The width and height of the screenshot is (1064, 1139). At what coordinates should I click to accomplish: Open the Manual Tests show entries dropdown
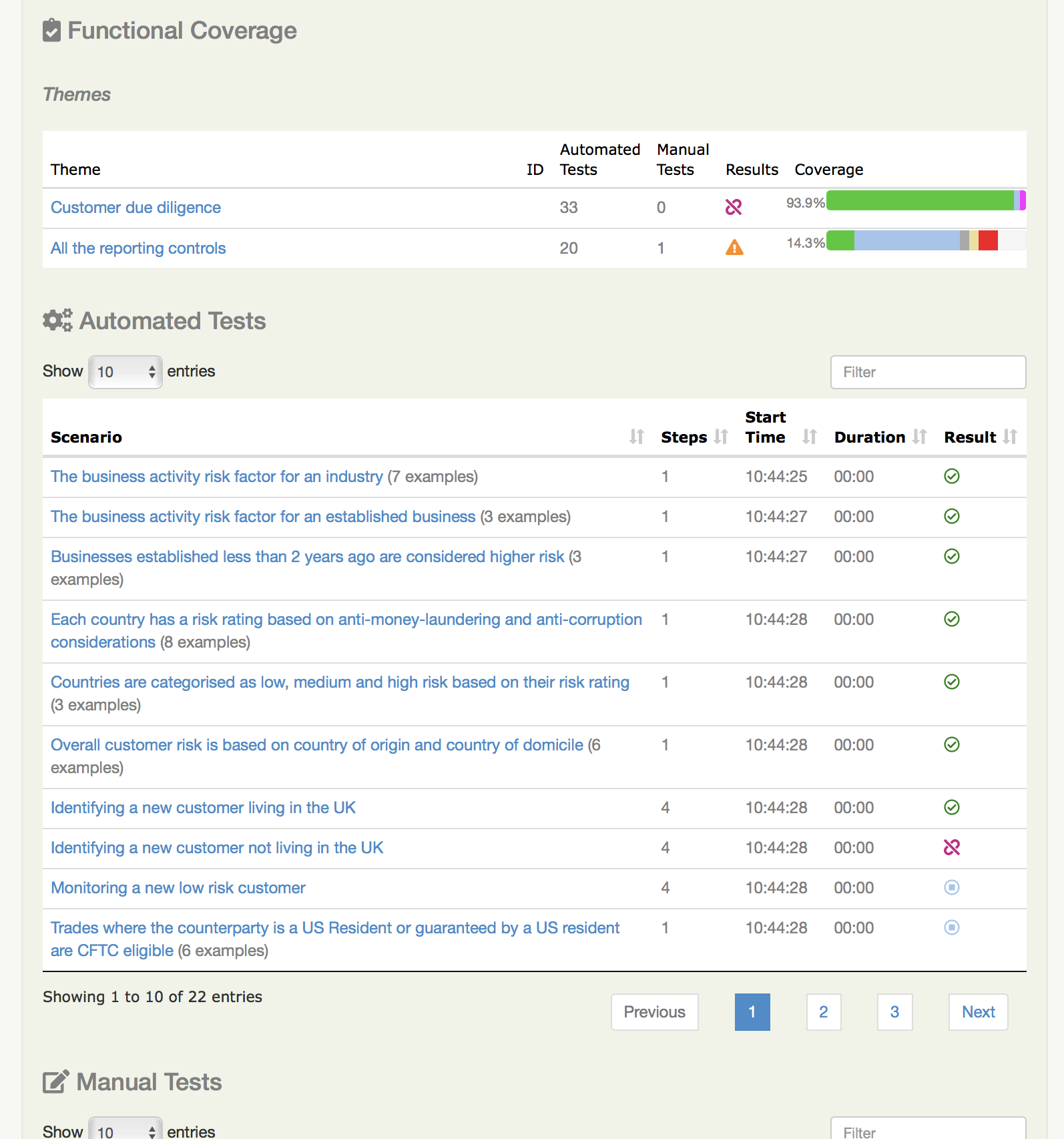[x=125, y=1130]
